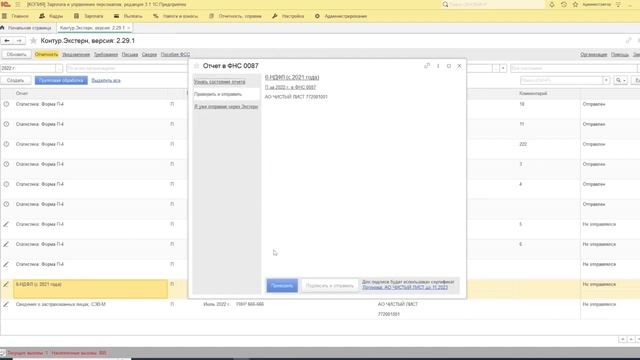
Task: Click the Подписать и отправить button
Action: [330, 285]
